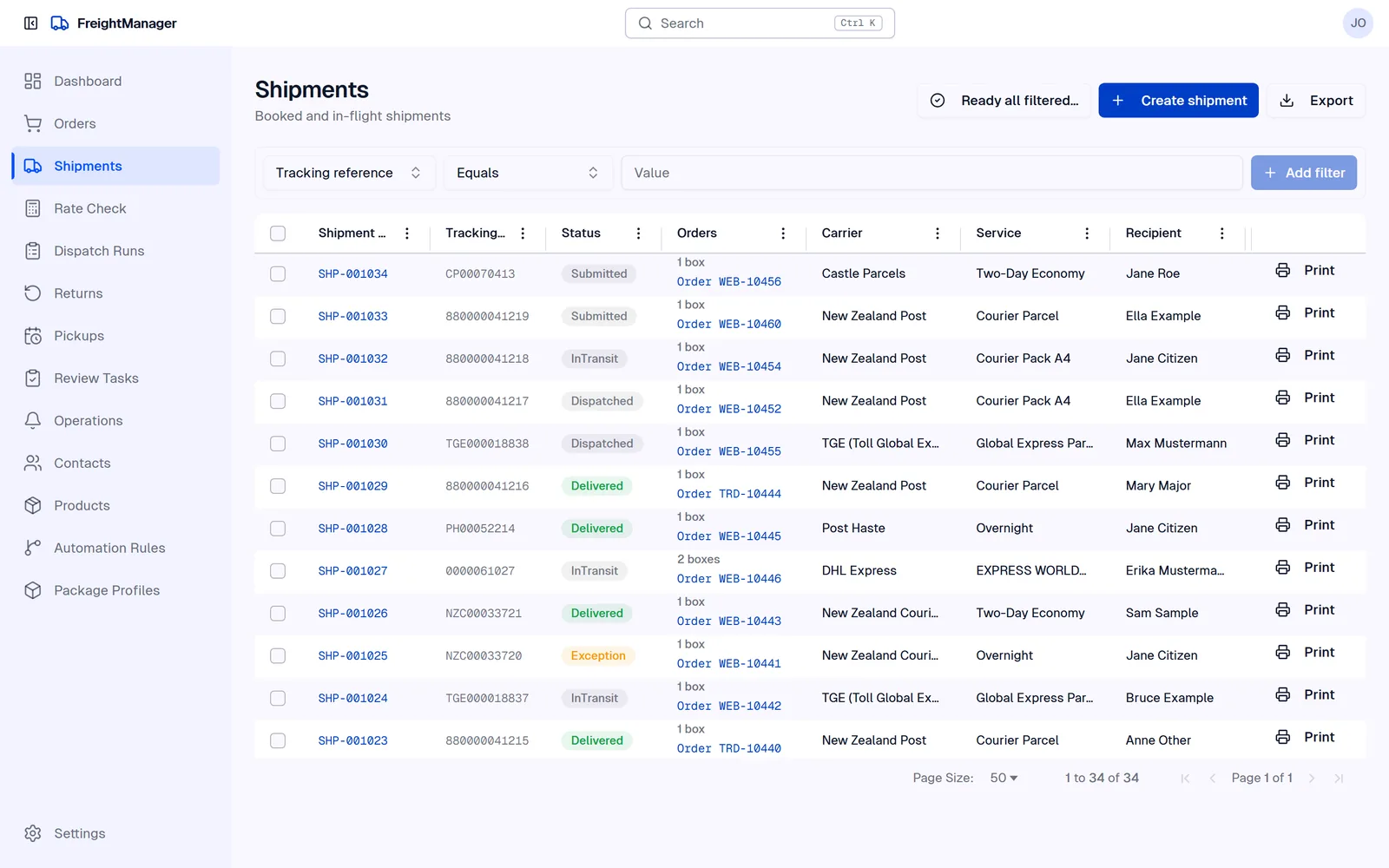This screenshot has width=1389, height=868.
Task: Click the Export button
Action: click(x=1316, y=101)
